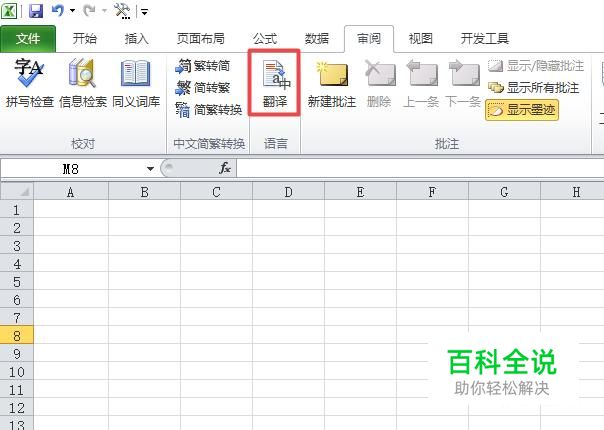
Task: Select column D header
Action: 289,191
